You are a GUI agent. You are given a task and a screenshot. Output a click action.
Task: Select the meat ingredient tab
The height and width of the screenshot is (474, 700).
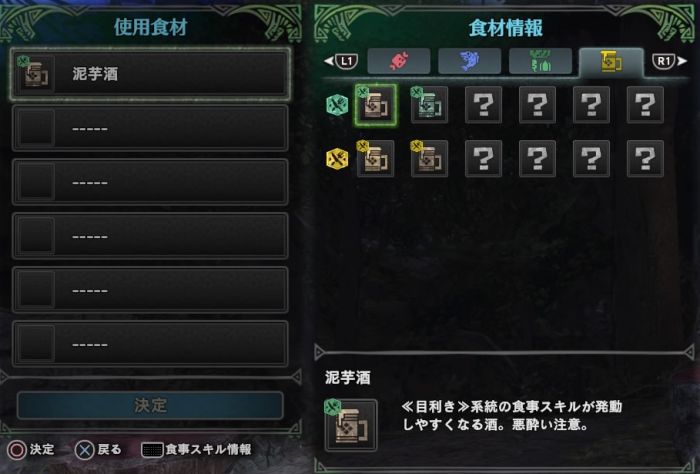[x=399, y=61]
